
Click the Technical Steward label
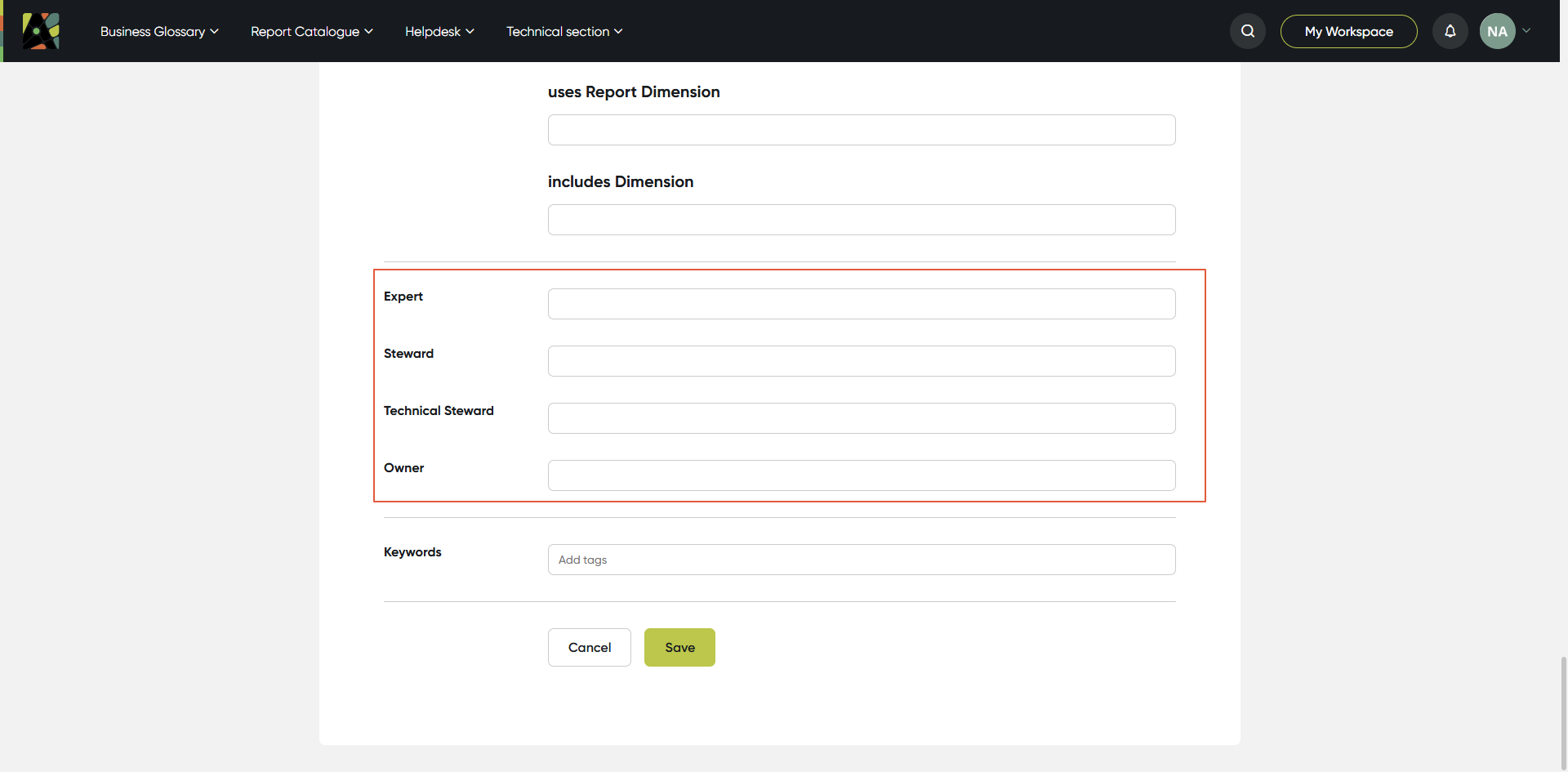click(x=439, y=410)
